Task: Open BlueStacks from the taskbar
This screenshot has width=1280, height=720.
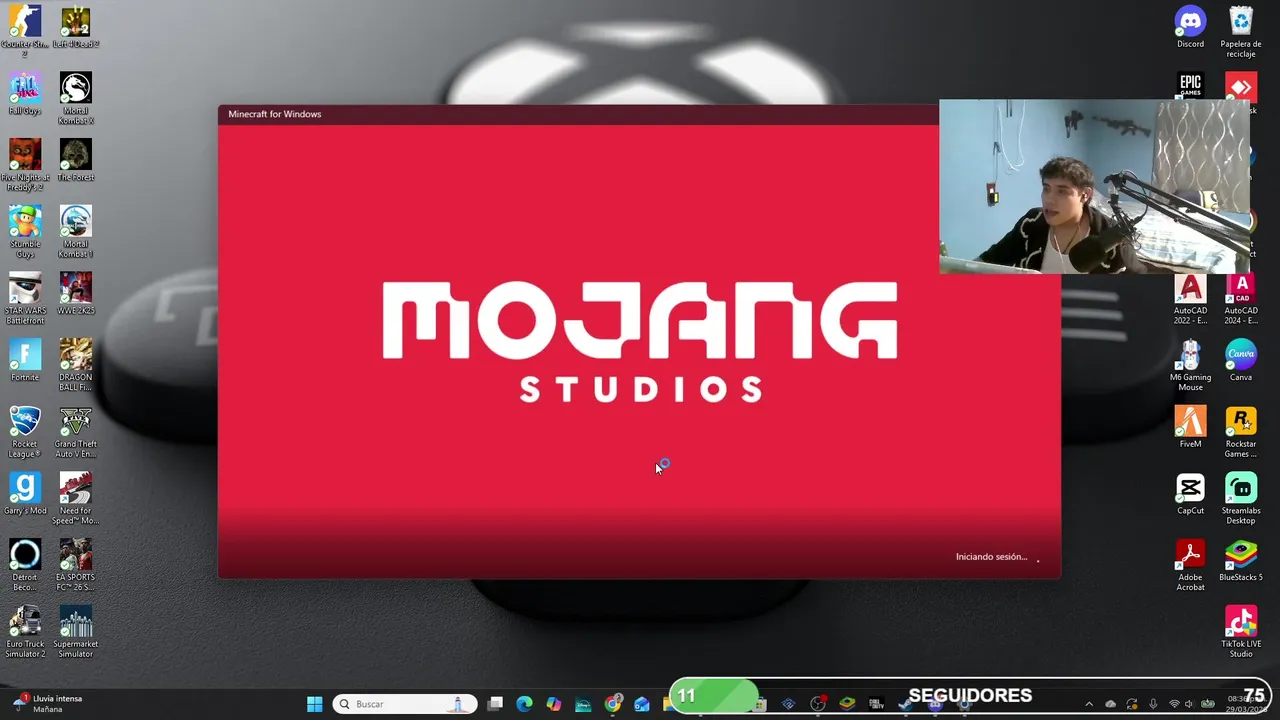Action: pos(847,704)
